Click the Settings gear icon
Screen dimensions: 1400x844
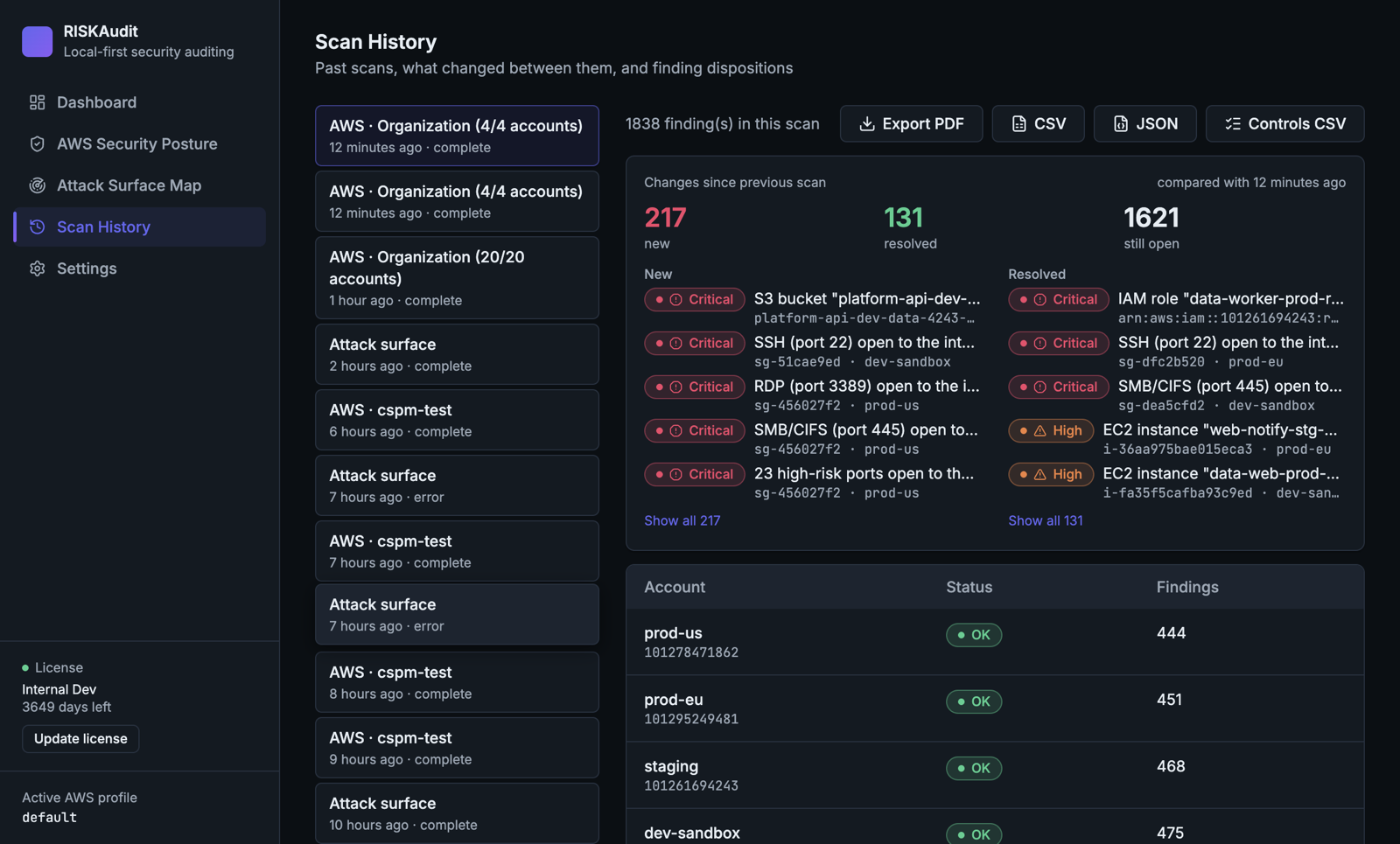tap(37, 269)
